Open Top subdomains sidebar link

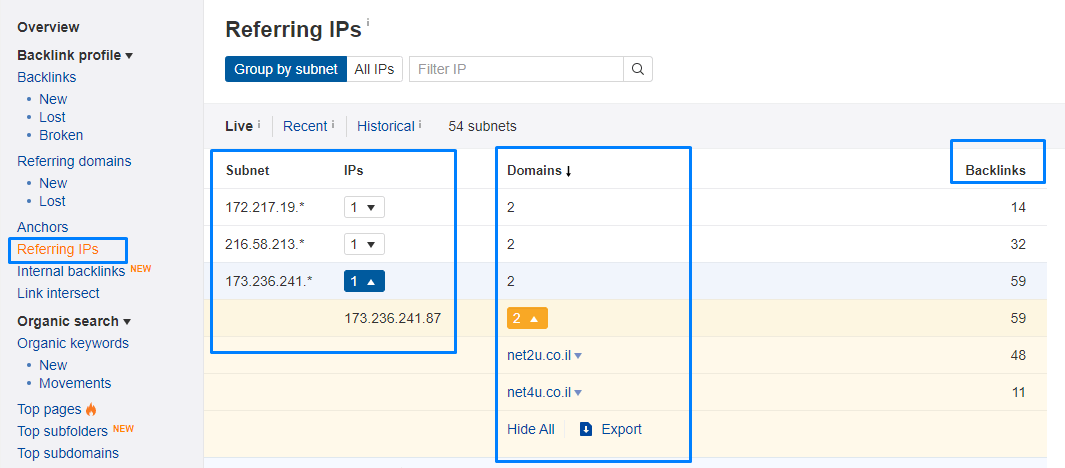[68, 453]
